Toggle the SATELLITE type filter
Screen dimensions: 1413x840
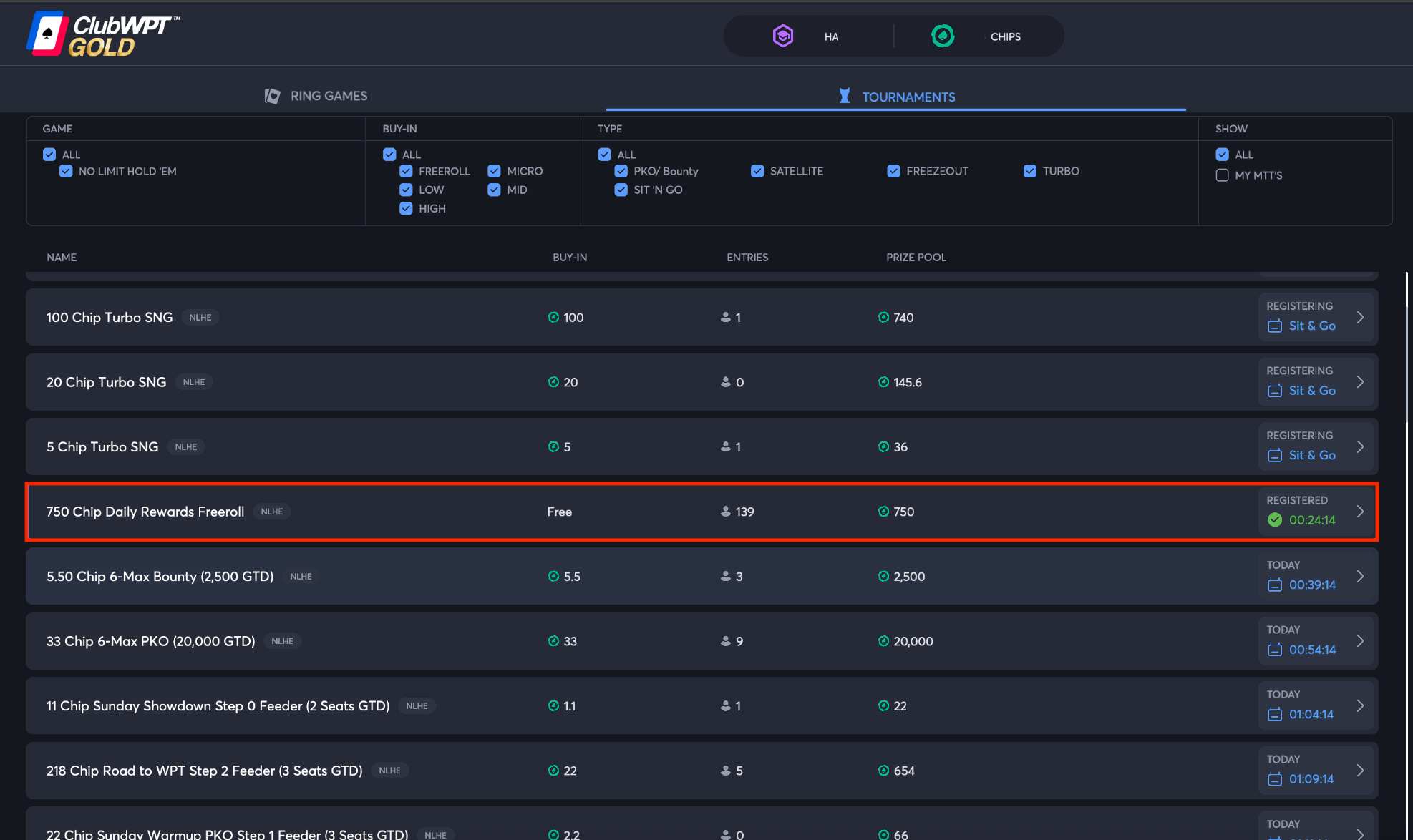[x=757, y=171]
